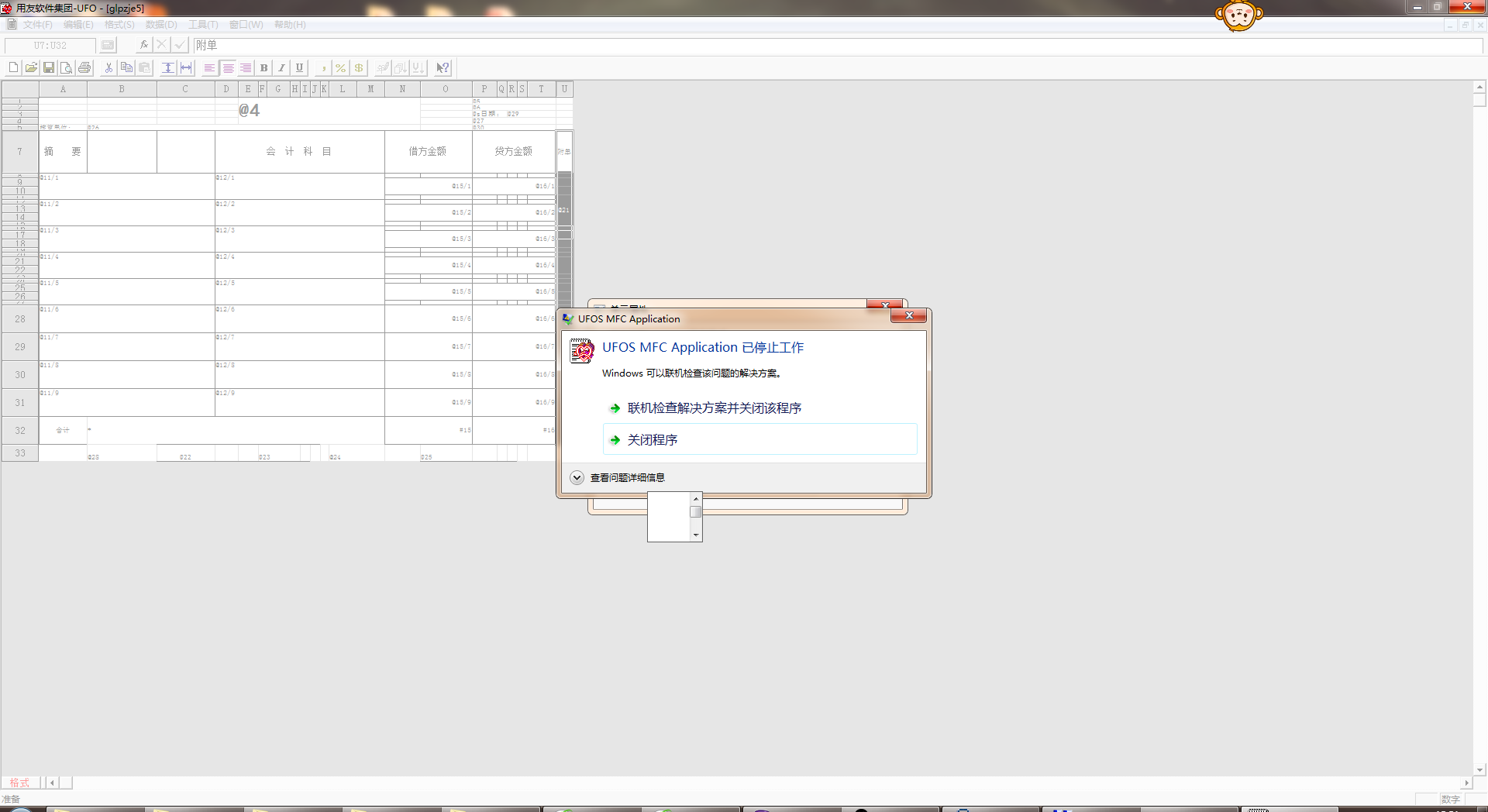The width and height of the screenshot is (1488, 812).
Task: Click the confirm checkmark formula button
Action: click(x=180, y=45)
